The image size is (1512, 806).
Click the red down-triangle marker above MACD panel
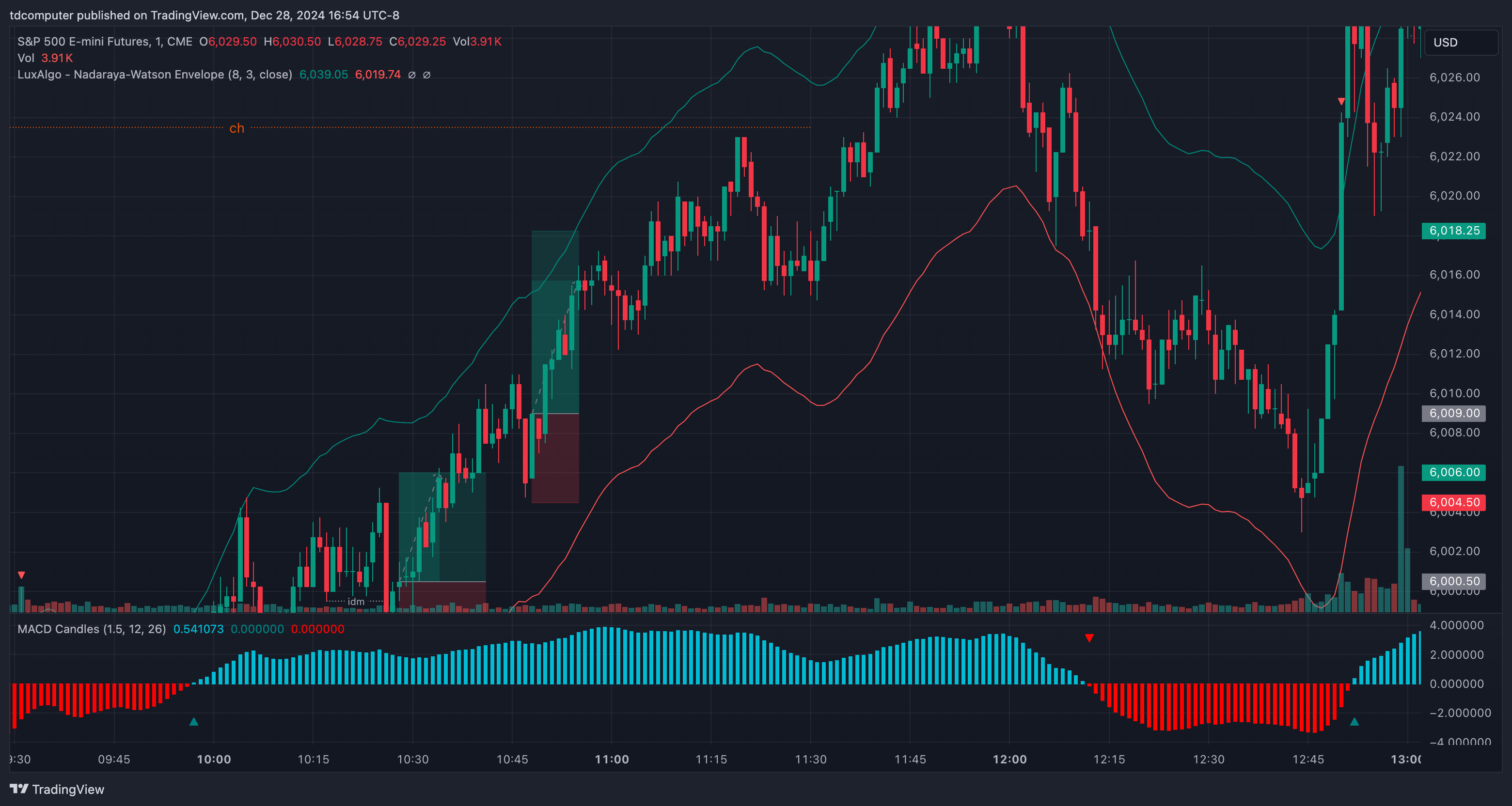(x=1089, y=637)
